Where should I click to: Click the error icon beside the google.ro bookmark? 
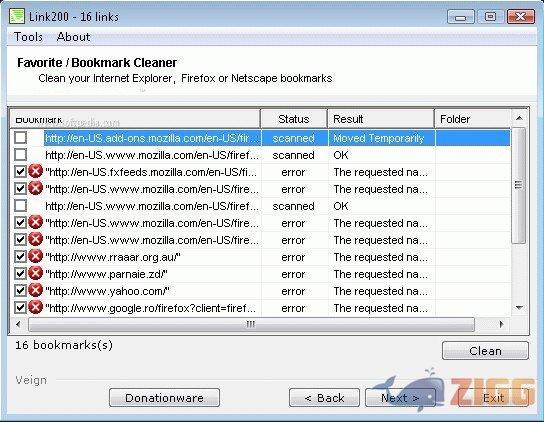(x=35, y=307)
